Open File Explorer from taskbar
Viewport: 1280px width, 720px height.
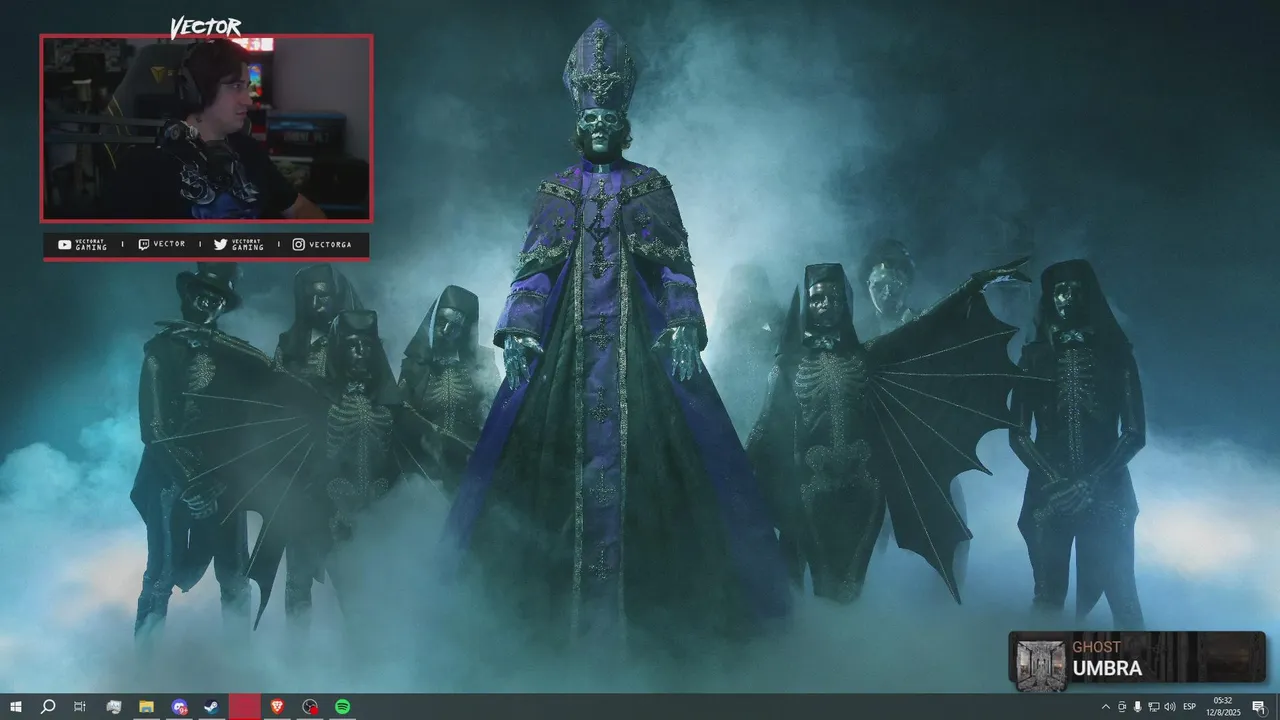coord(146,707)
